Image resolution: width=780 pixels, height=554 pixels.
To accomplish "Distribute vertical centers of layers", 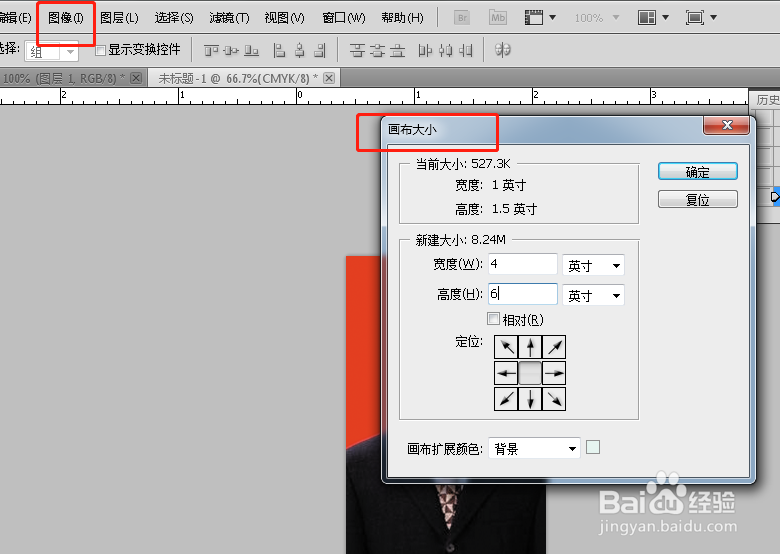I will pyautogui.click(x=378, y=50).
